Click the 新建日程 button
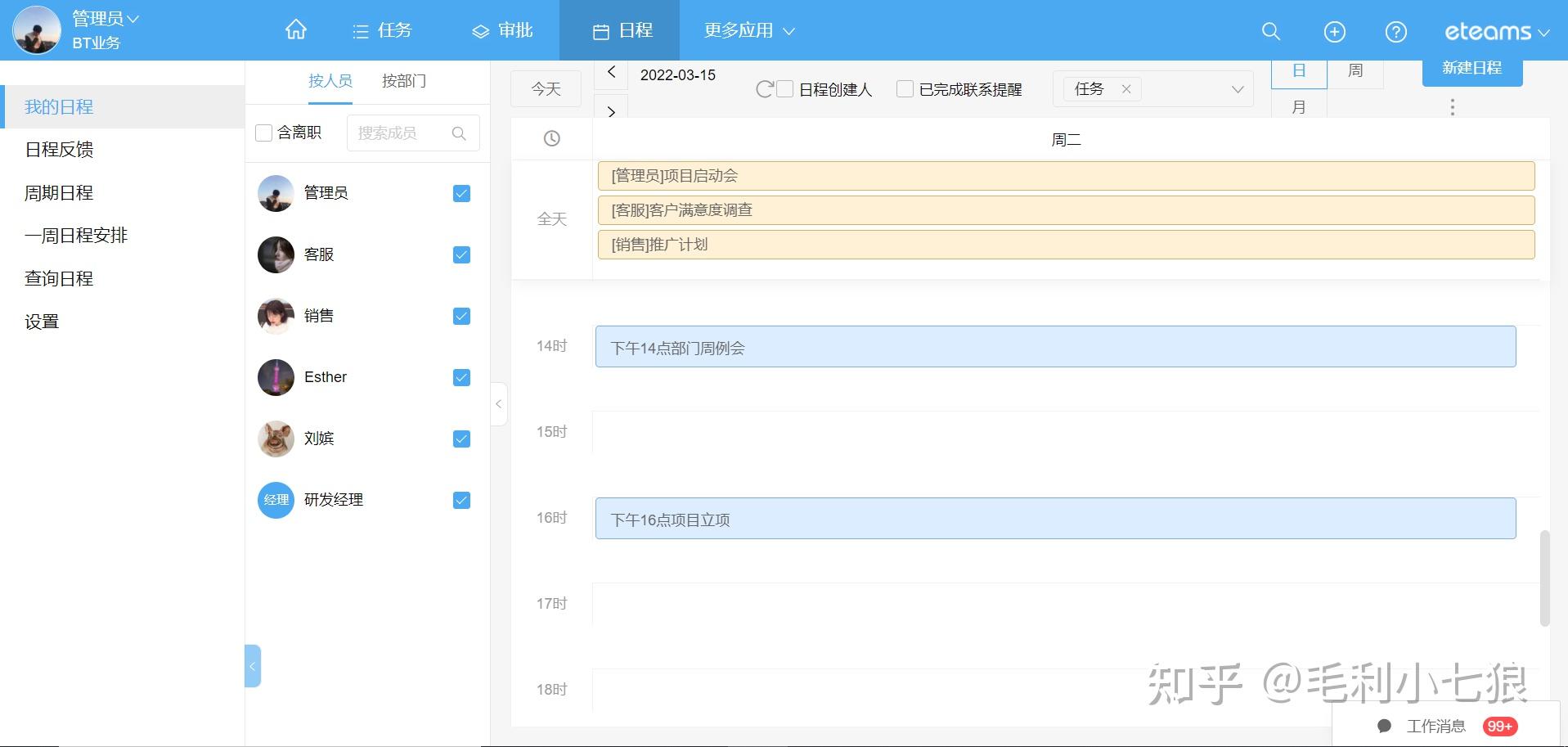The height and width of the screenshot is (747, 1568). [x=1471, y=70]
